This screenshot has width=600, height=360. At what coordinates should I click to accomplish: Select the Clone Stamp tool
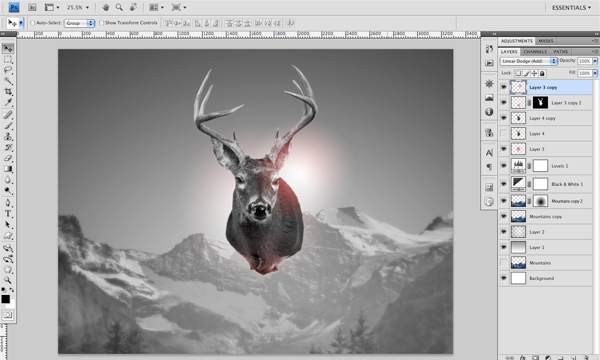(8, 137)
